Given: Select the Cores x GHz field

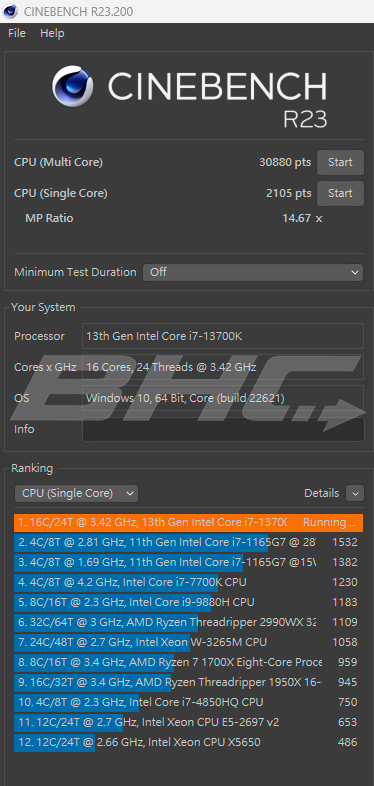Looking at the screenshot, I should (x=223, y=367).
